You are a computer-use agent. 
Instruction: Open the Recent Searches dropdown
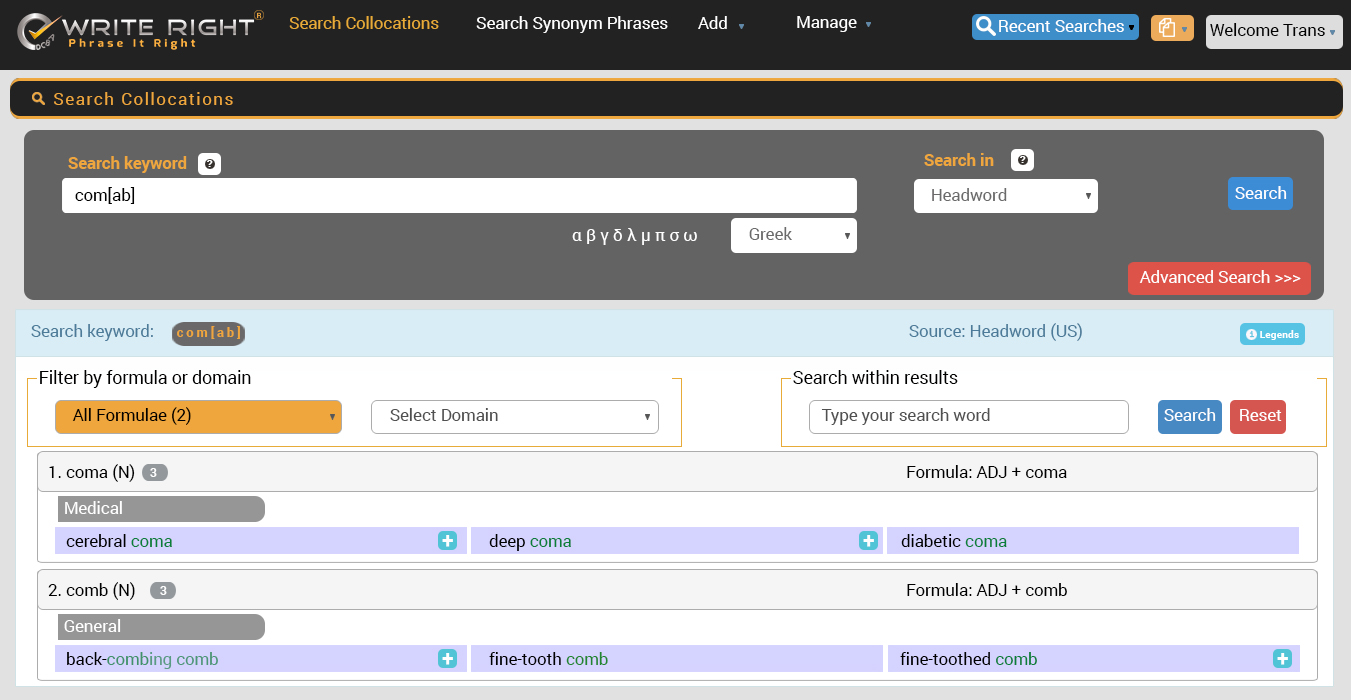(x=1054, y=27)
